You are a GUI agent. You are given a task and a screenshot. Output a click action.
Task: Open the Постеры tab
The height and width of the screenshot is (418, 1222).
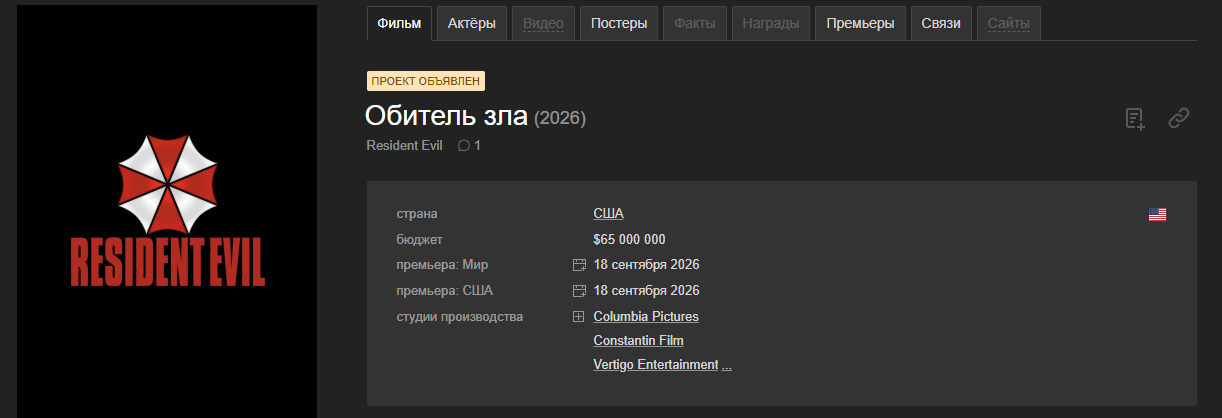pyautogui.click(x=619, y=24)
